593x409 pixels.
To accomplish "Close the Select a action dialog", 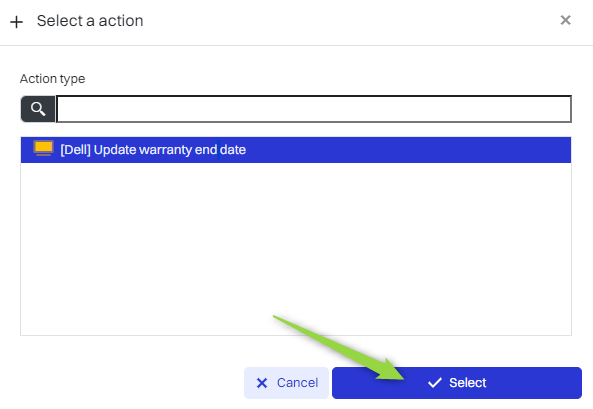I will (x=565, y=20).
